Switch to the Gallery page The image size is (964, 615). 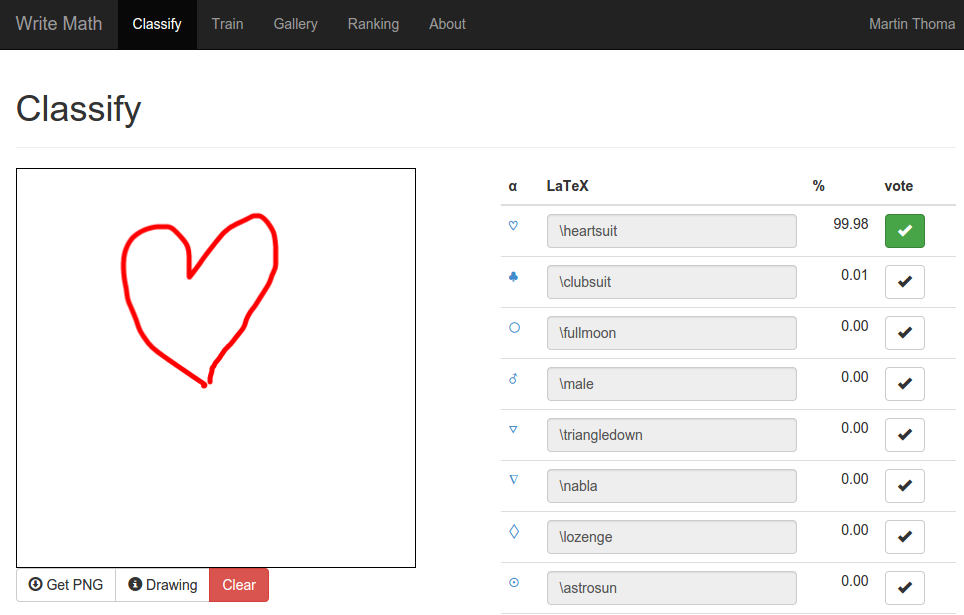[295, 24]
